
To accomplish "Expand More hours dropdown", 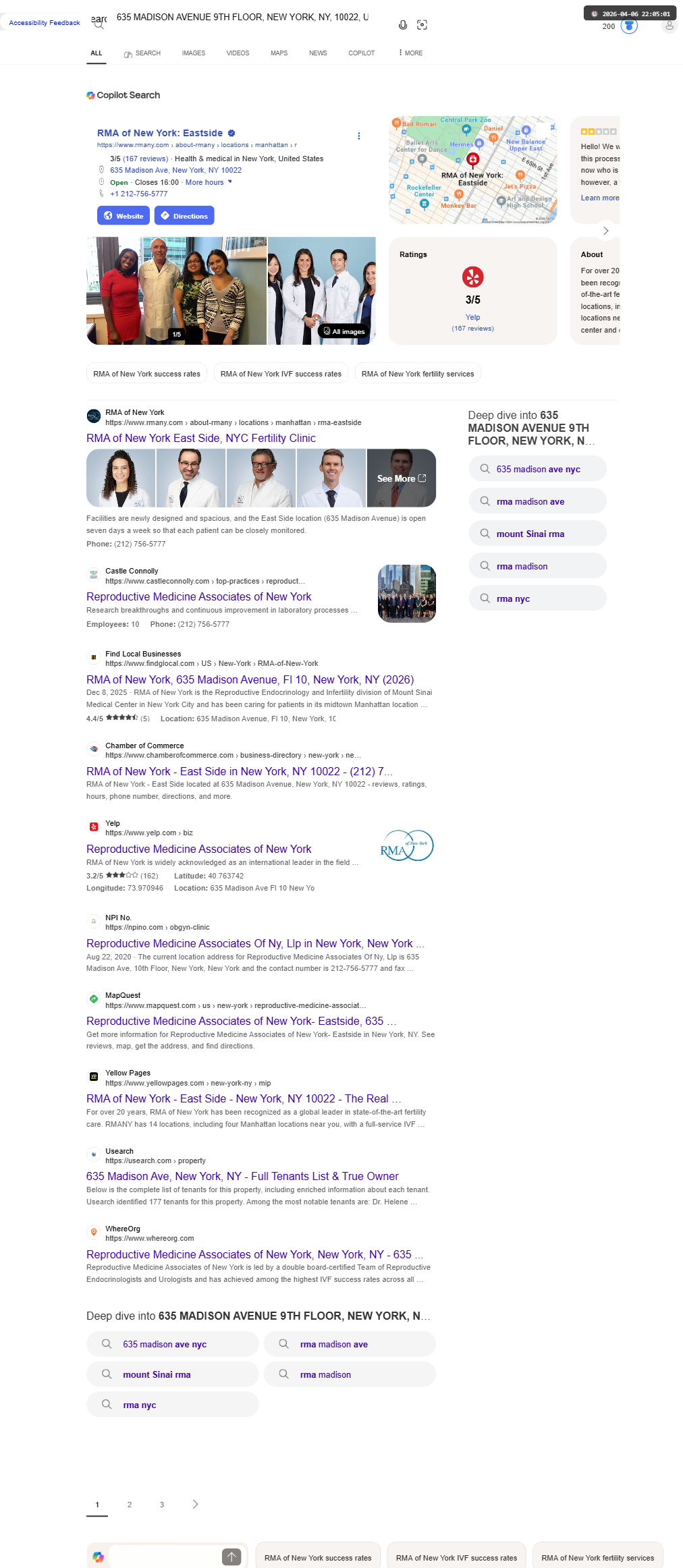I will point(209,182).
